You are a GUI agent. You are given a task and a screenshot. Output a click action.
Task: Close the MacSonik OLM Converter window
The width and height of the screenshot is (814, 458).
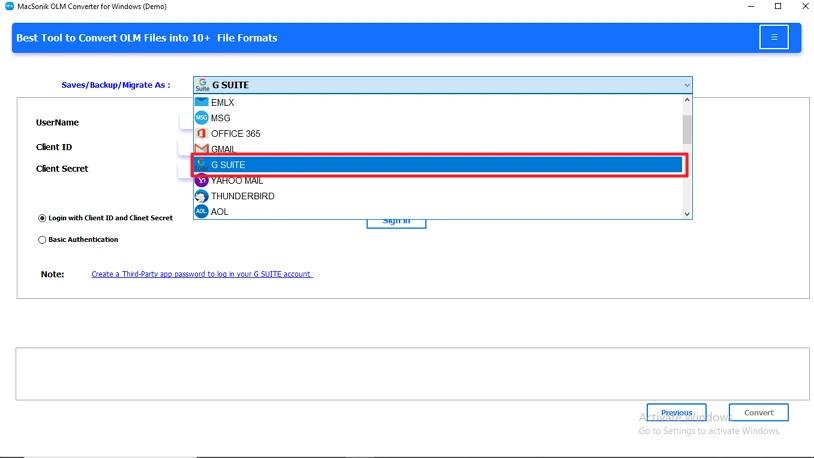805,6
